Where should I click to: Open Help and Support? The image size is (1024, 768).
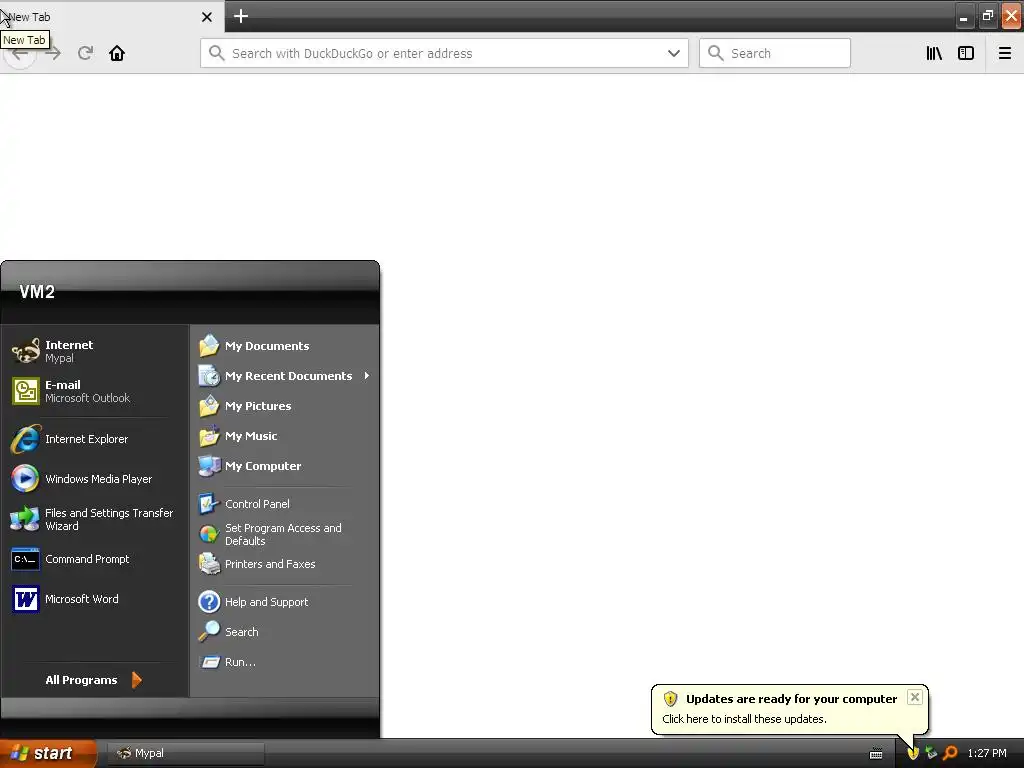click(285, 601)
